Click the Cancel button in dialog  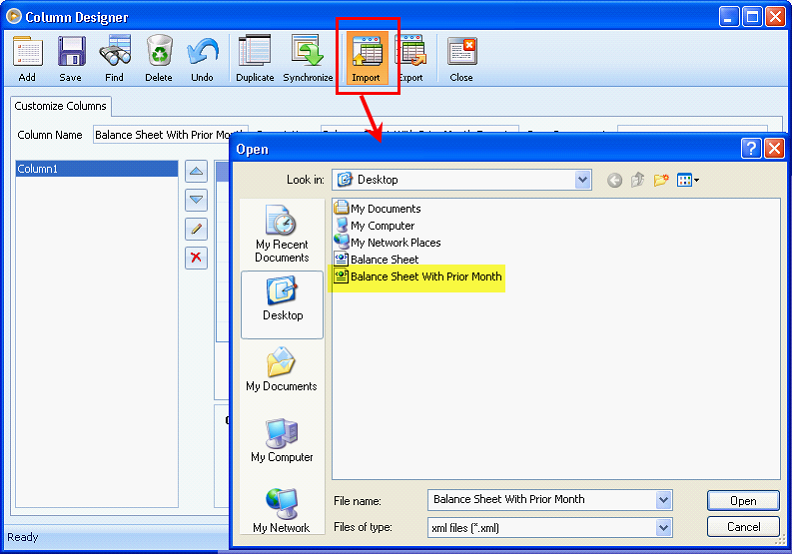click(x=743, y=527)
